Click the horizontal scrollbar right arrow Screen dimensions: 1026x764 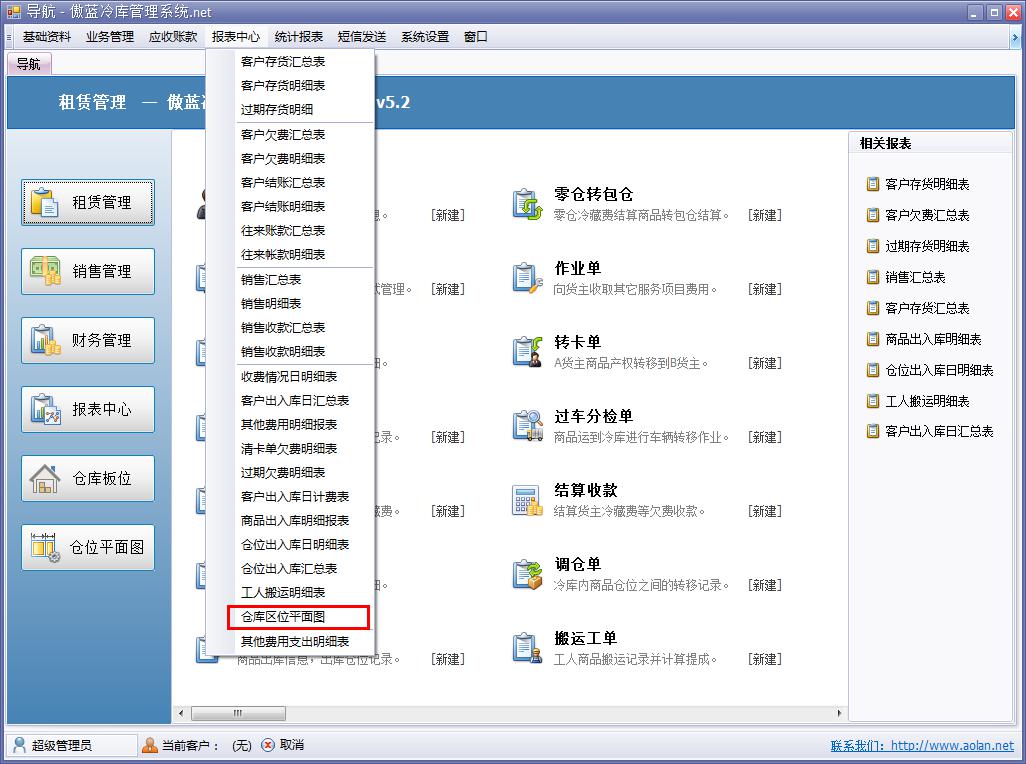pyautogui.click(x=838, y=714)
